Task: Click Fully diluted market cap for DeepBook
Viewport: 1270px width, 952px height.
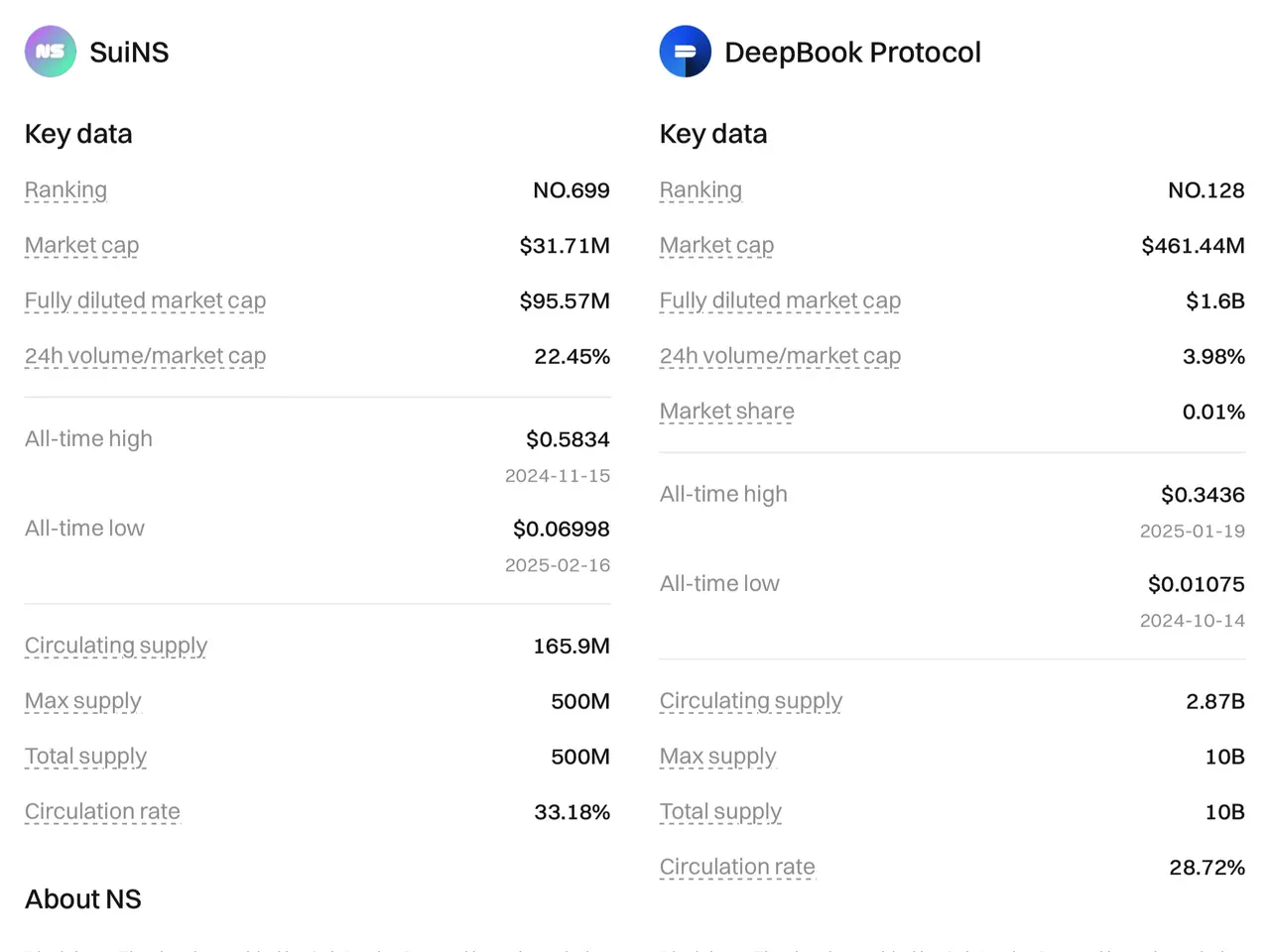Action: point(780,300)
